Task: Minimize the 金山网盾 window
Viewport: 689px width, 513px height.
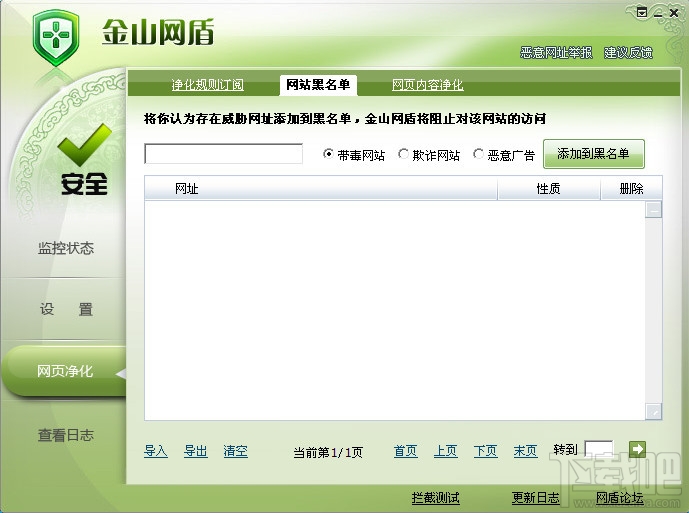Action: [x=658, y=14]
